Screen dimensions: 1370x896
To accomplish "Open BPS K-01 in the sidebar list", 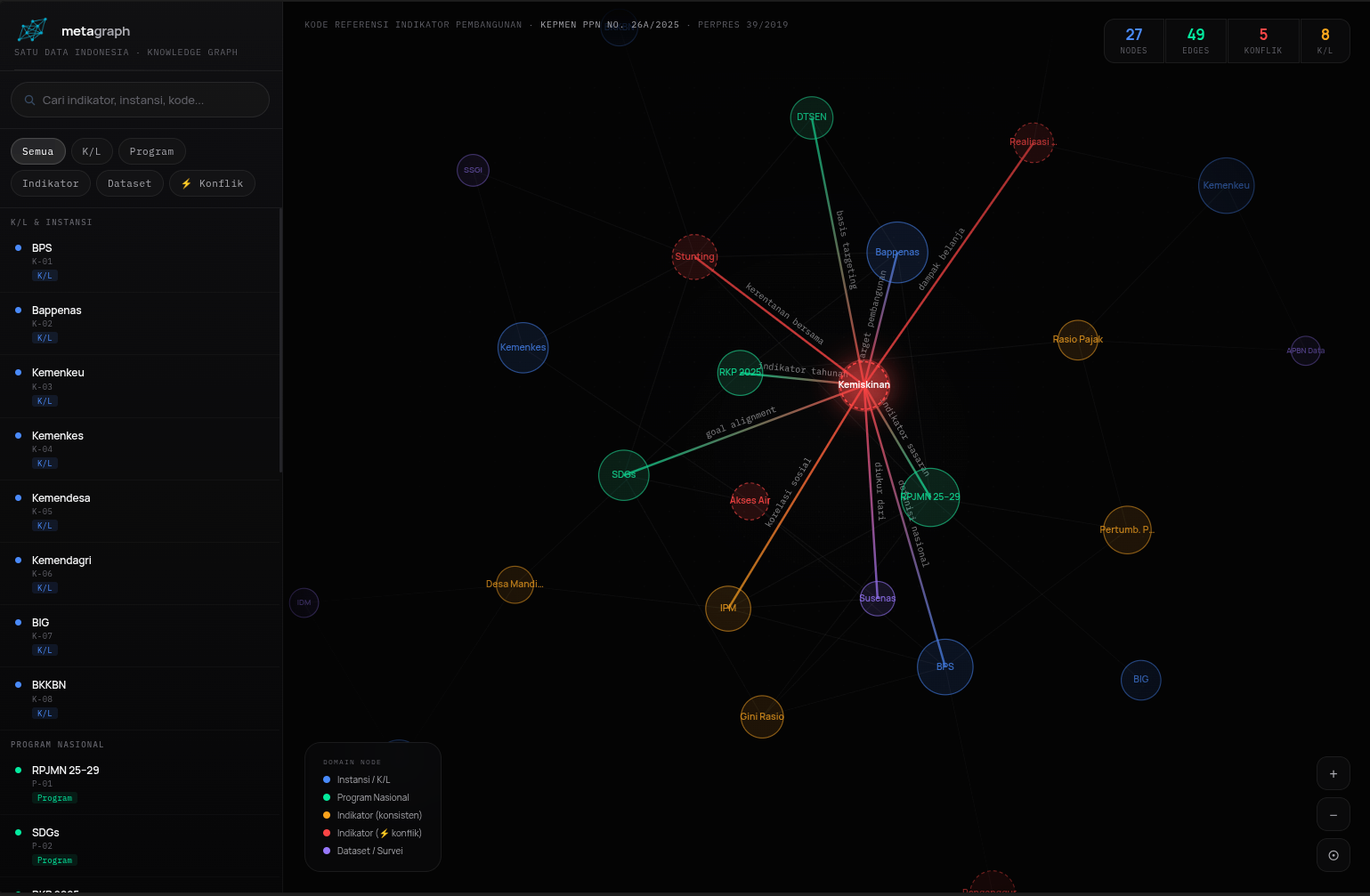I will coord(140,262).
